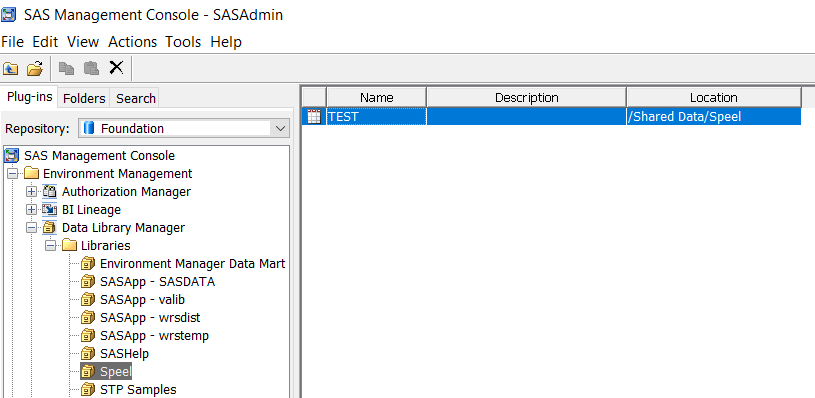Sort by the Location column header
This screenshot has height=398, width=815.
(713, 98)
